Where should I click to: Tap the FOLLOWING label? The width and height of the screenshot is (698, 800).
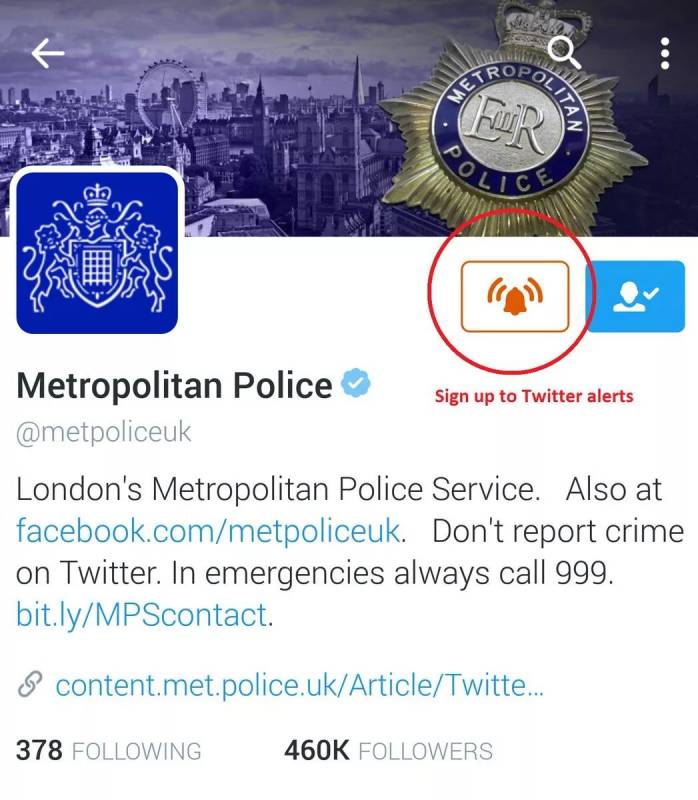(x=137, y=752)
